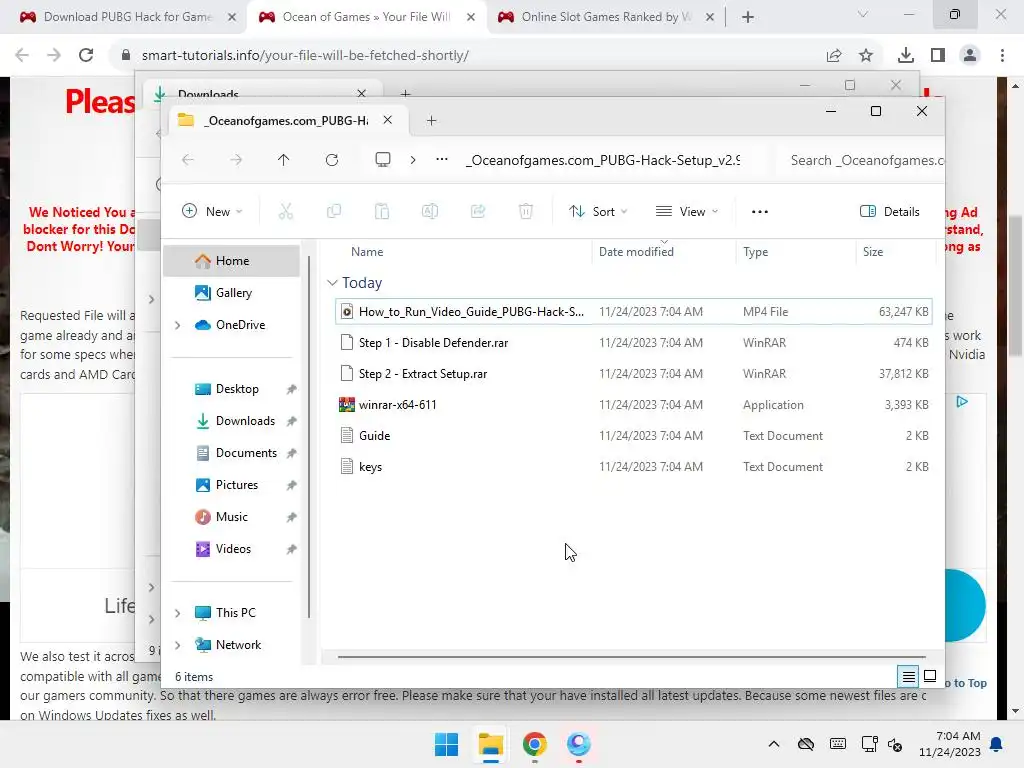Click the Copy icon in Explorer toolbar
This screenshot has height=768, width=1024.
pos(334,211)
